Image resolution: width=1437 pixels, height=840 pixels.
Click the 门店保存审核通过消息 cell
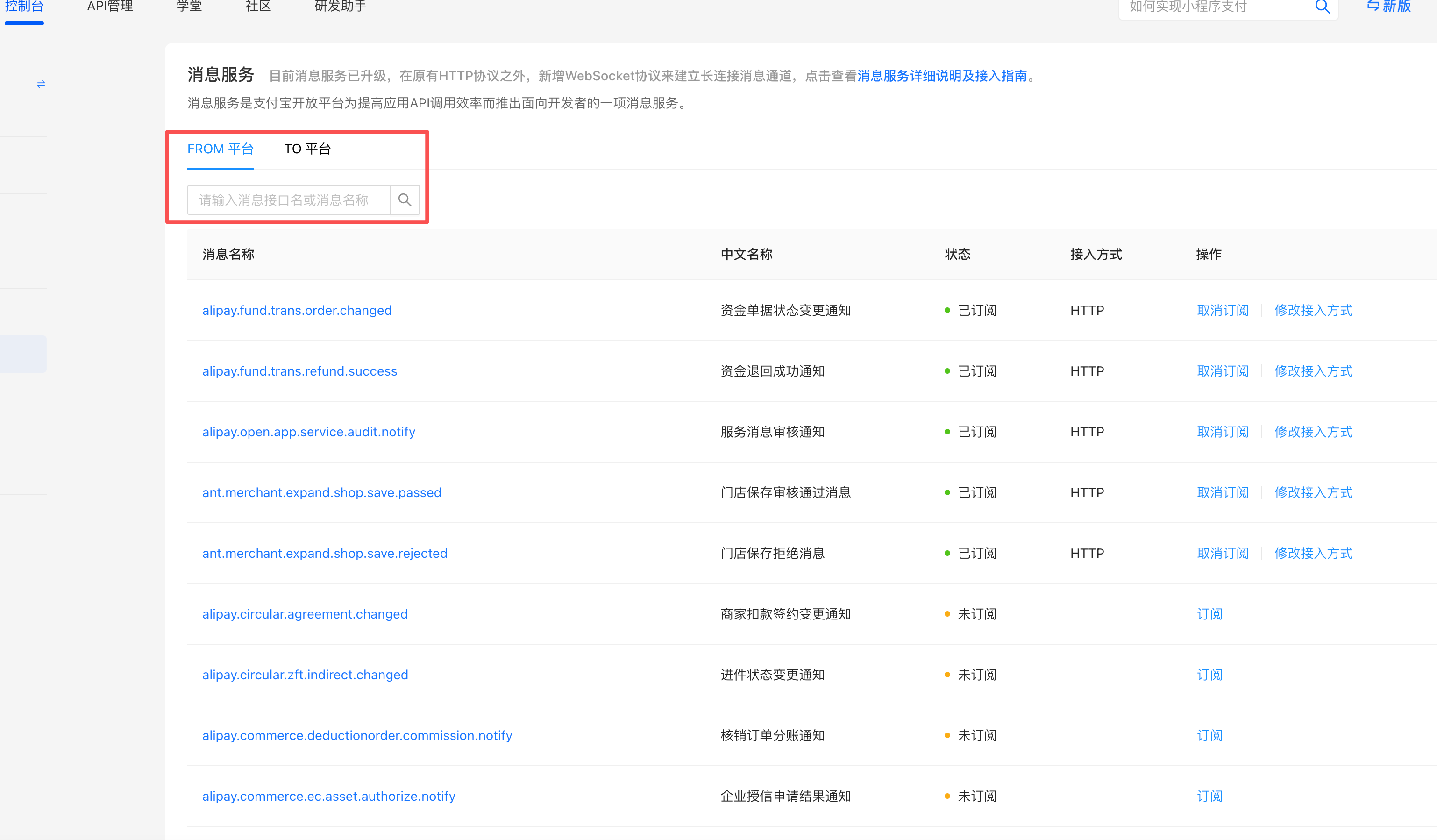tap(786, 493)
